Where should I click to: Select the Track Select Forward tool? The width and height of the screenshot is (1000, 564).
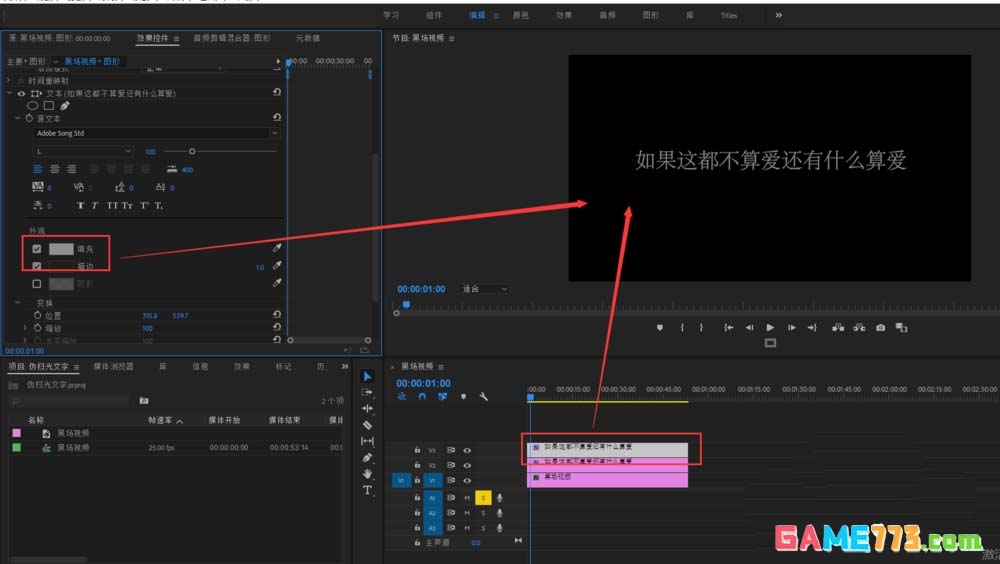click(367, 392)
